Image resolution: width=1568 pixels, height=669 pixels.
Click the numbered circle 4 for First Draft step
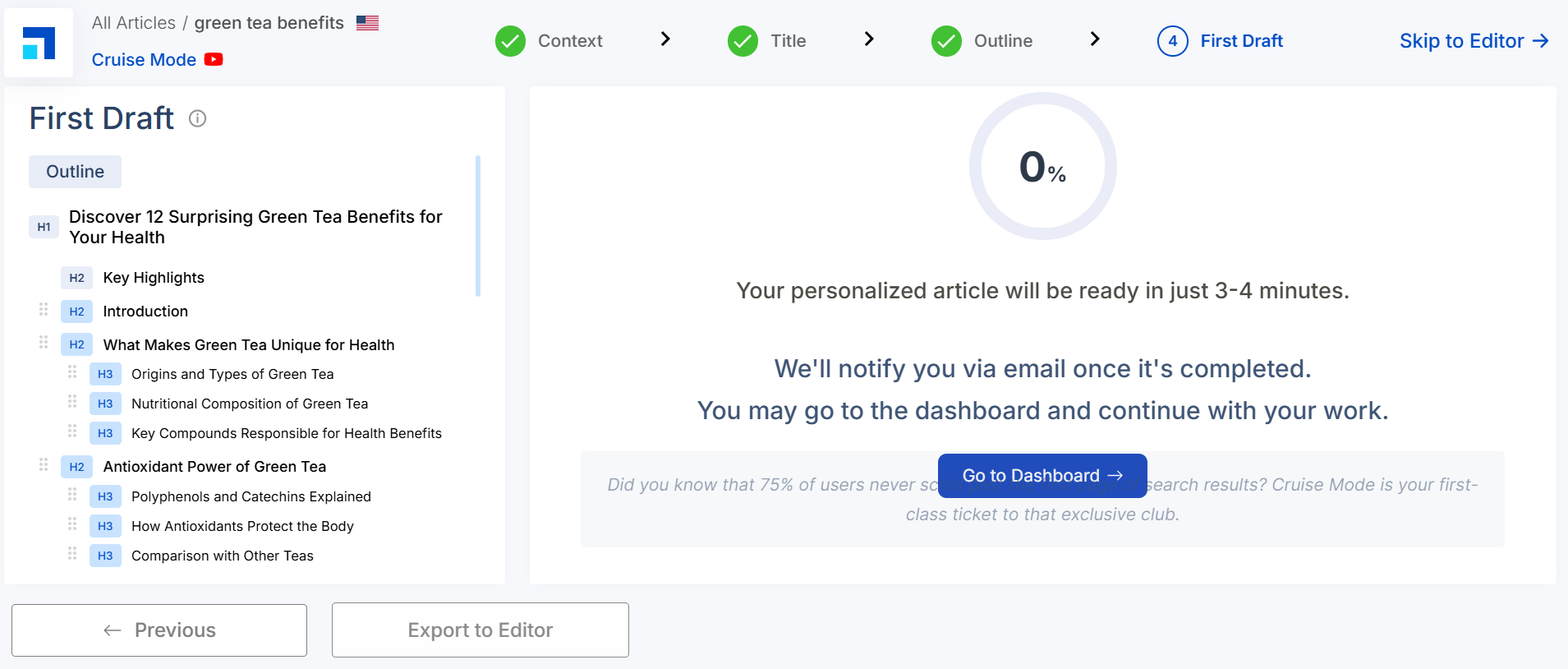[x=1173, y=40]
